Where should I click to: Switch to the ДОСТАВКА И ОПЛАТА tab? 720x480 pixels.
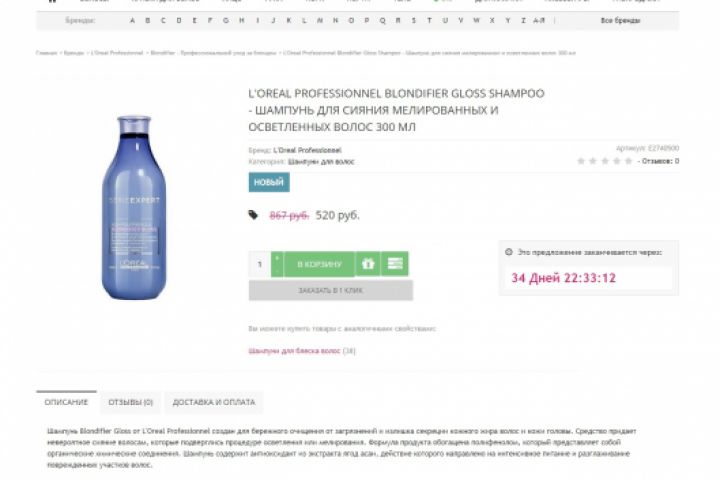[x=214, y=402]
